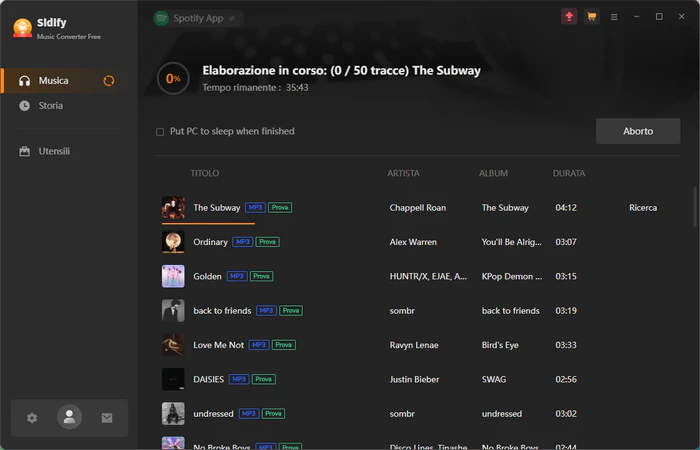Screen dimensions: 700x450
Task: Click the clock icon beside Storia
Action: [25, 106]
